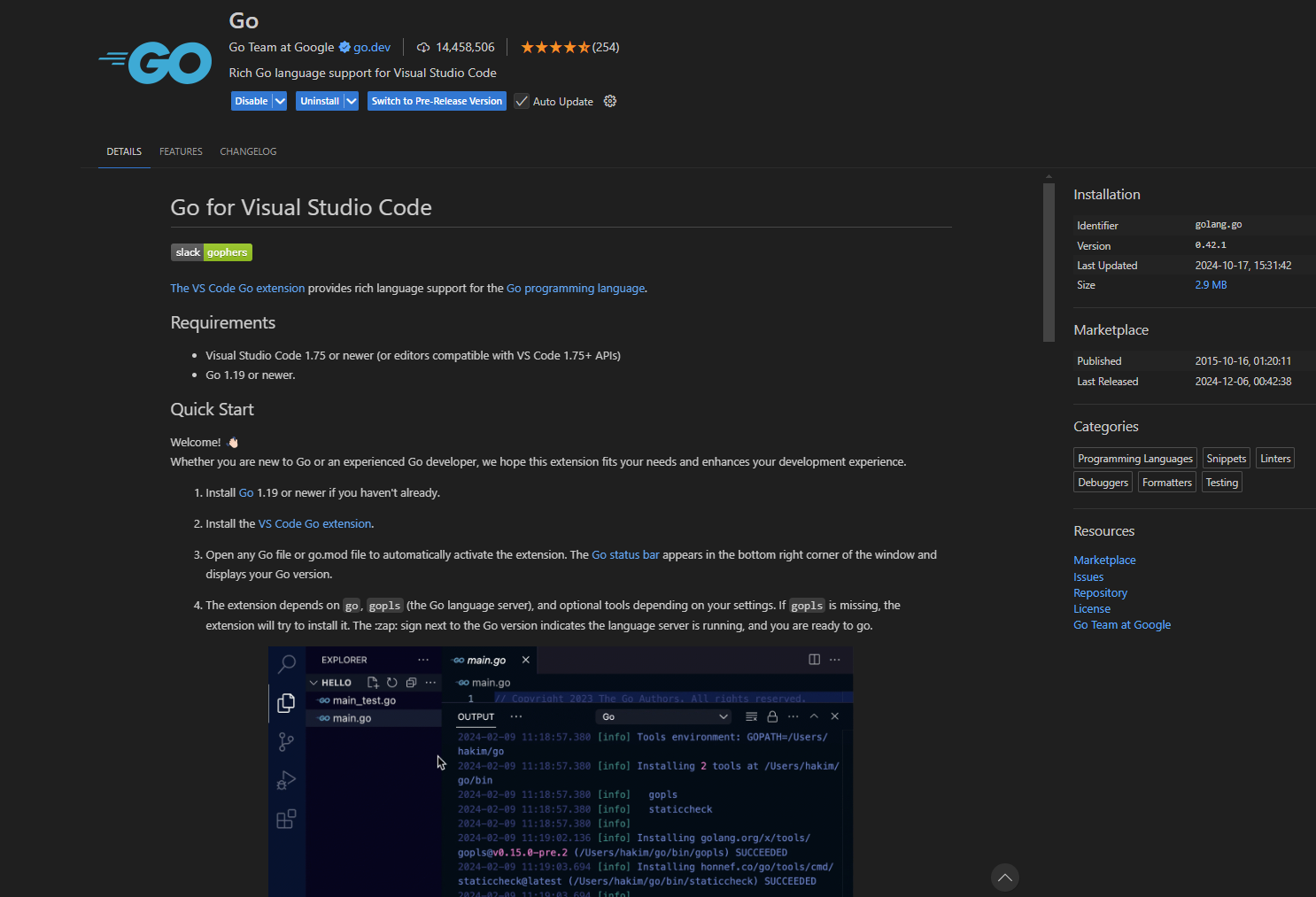
Task: Click the 'Installation' sidebar heading
Action: [1107, 195]
